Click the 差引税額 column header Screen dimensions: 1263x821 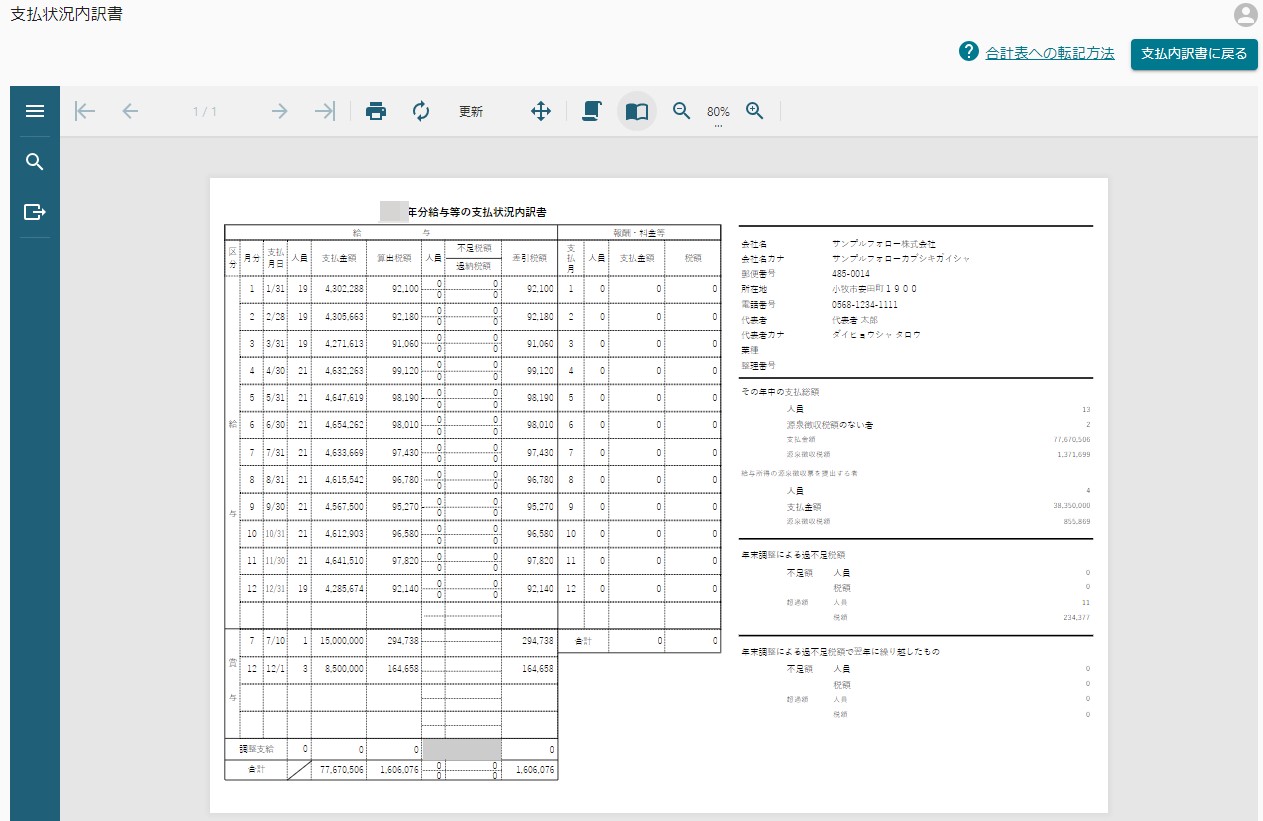tap(529, 257)
